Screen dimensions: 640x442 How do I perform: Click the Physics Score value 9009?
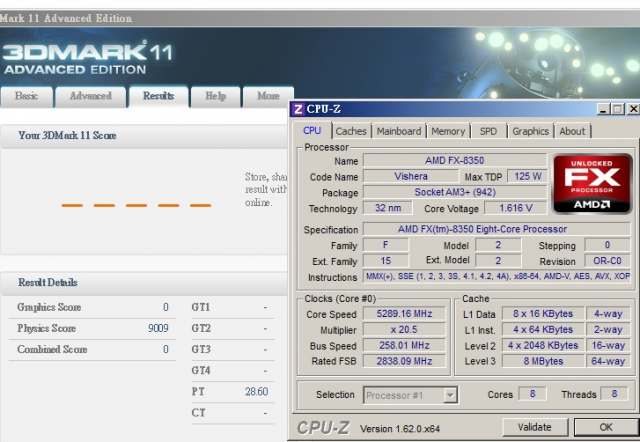coord(158,328)
